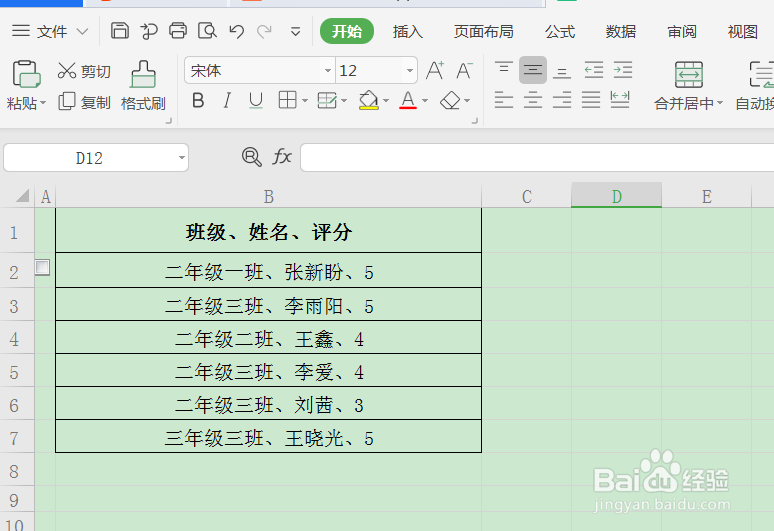
Task: Switch to the 数据 tab
Action: (620, 32)
